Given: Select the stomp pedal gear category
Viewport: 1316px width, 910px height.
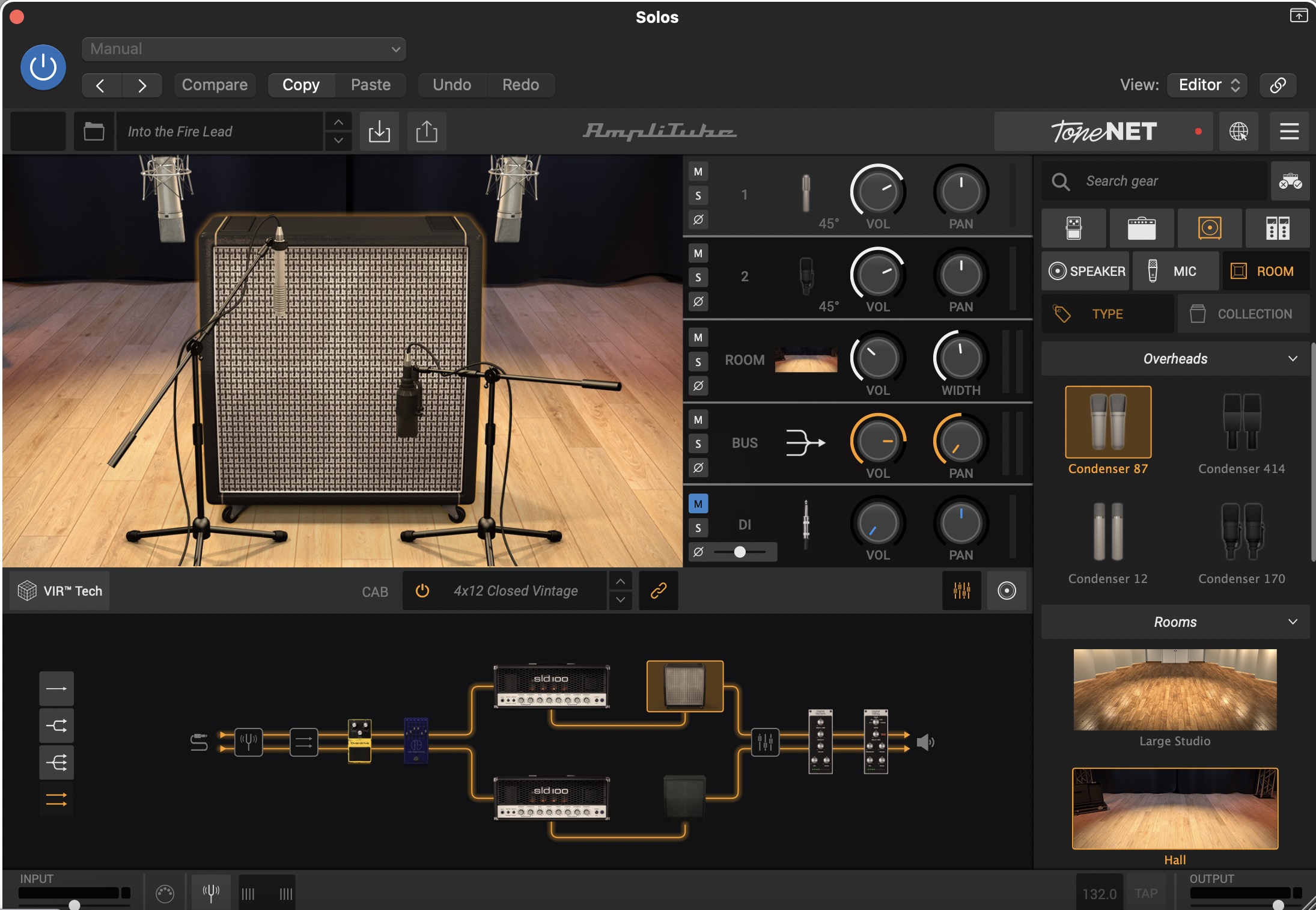Looking at the screenshot, I should tap(1073, 228).
